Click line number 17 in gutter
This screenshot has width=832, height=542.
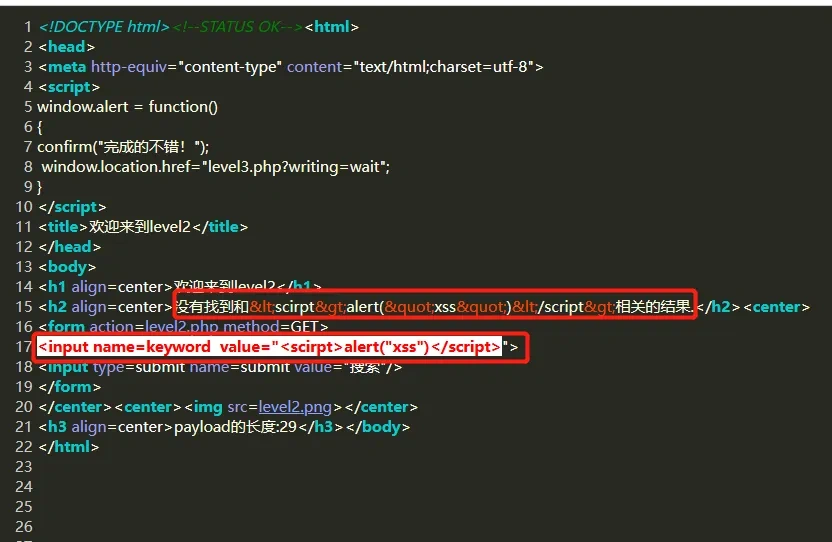[24, 347]
